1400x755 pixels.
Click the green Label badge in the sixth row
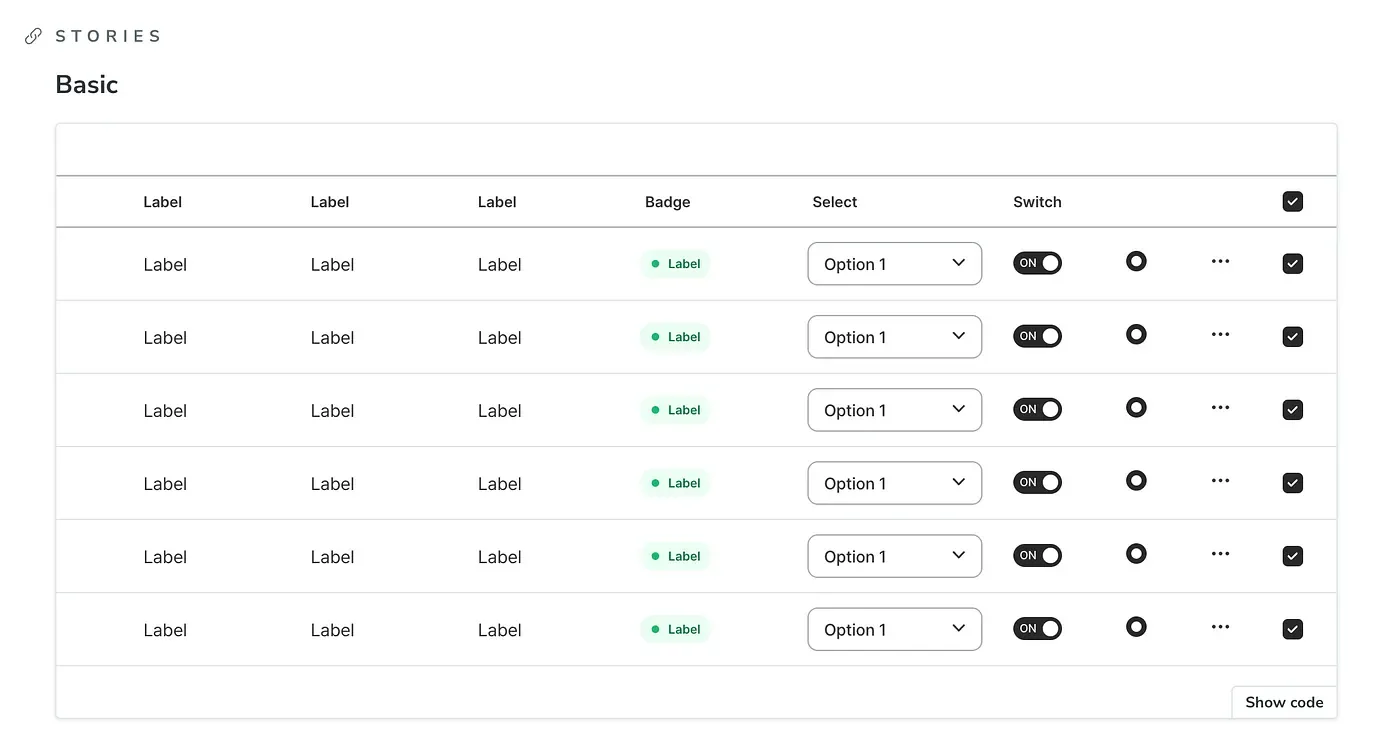click(675, 629)
